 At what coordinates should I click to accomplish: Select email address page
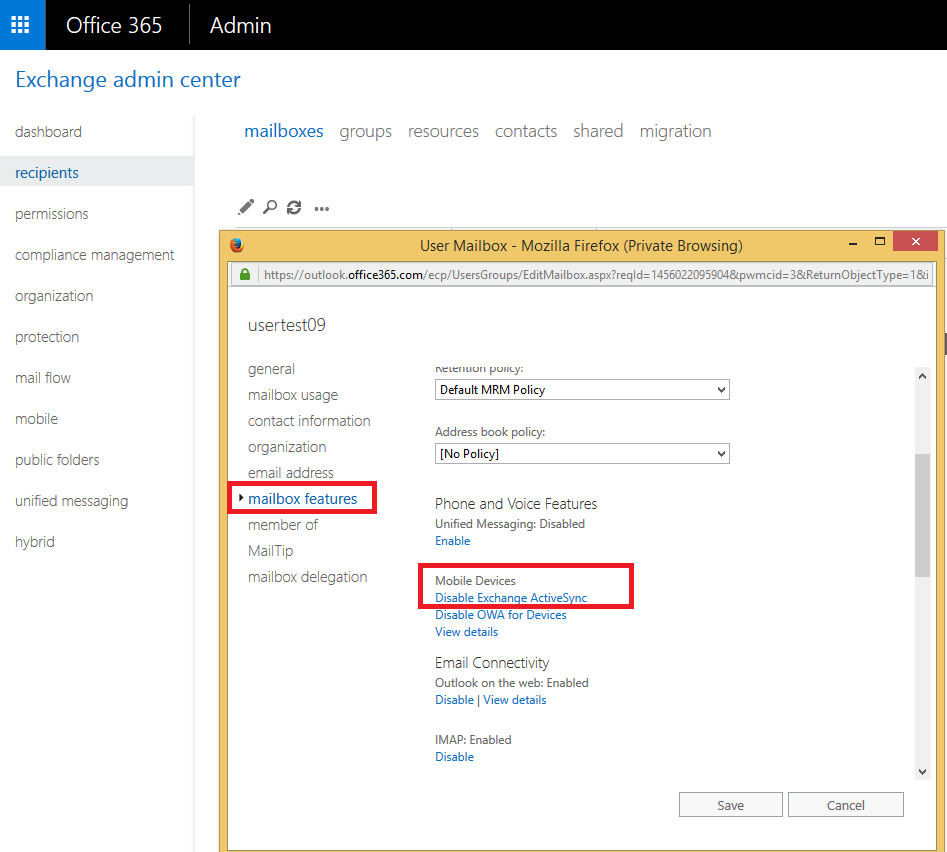291,473
